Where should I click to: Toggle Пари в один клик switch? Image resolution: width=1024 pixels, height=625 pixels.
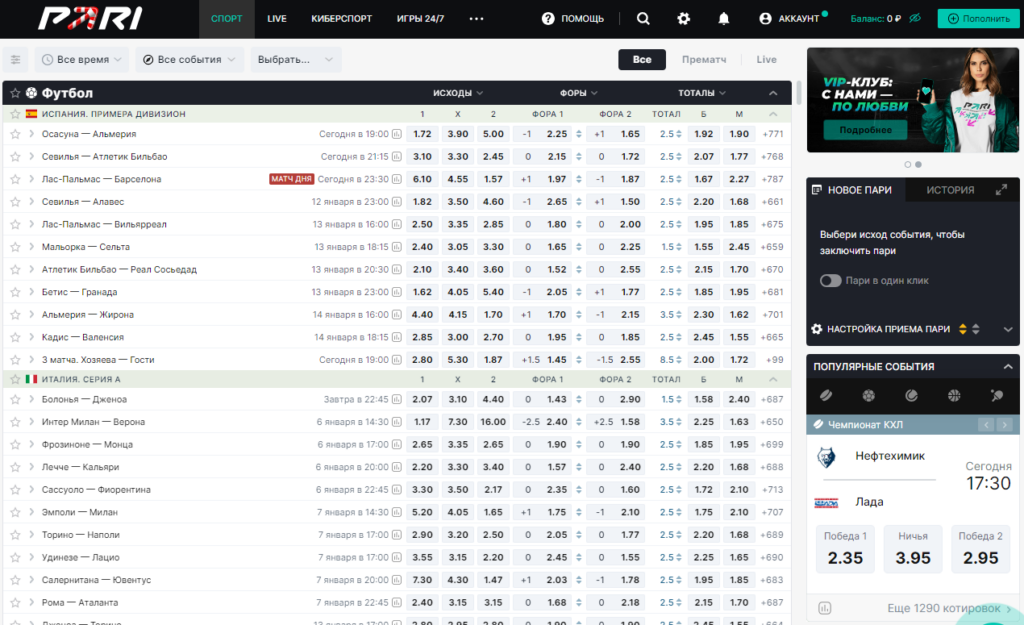click(830, 280)
